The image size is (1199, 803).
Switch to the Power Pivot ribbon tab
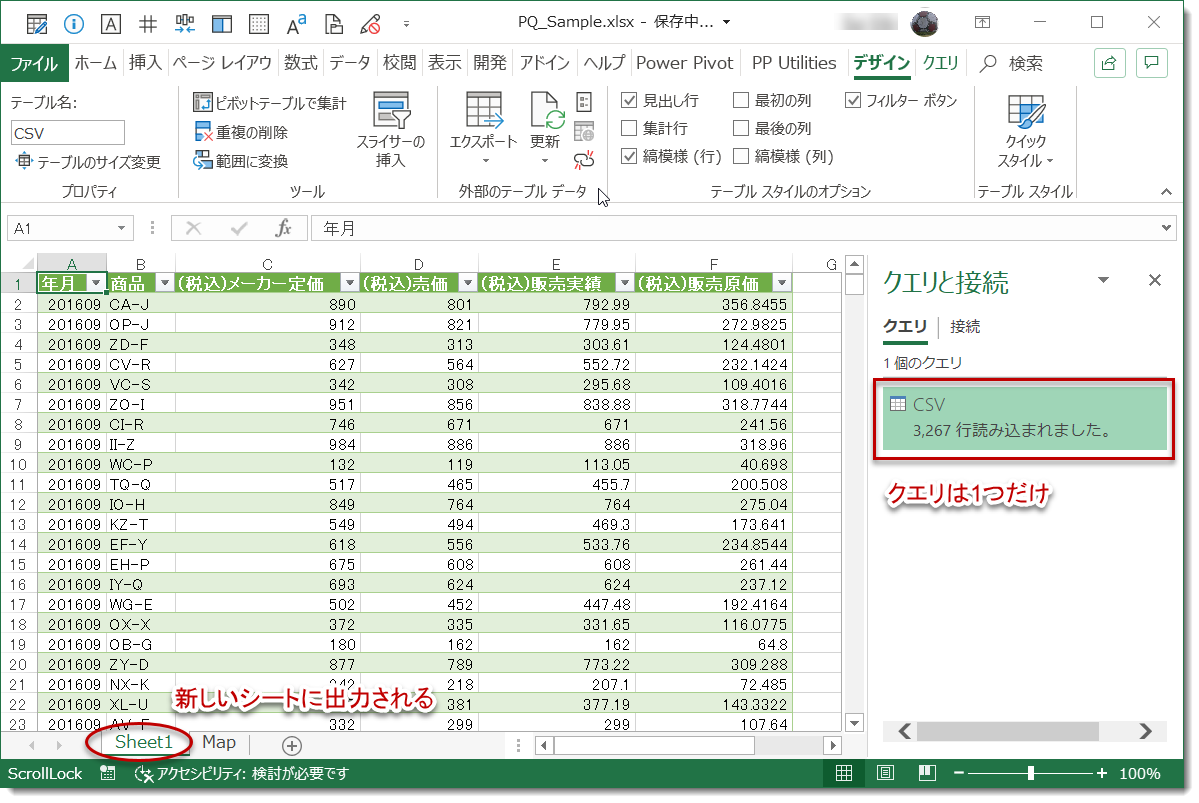pyautogui.click(x=684, y=62)
